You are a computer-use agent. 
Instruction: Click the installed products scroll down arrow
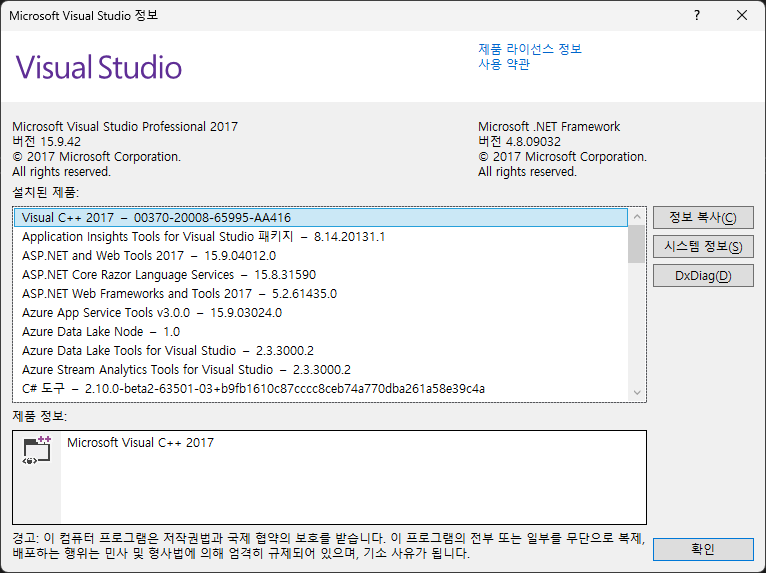pos(637,392)
